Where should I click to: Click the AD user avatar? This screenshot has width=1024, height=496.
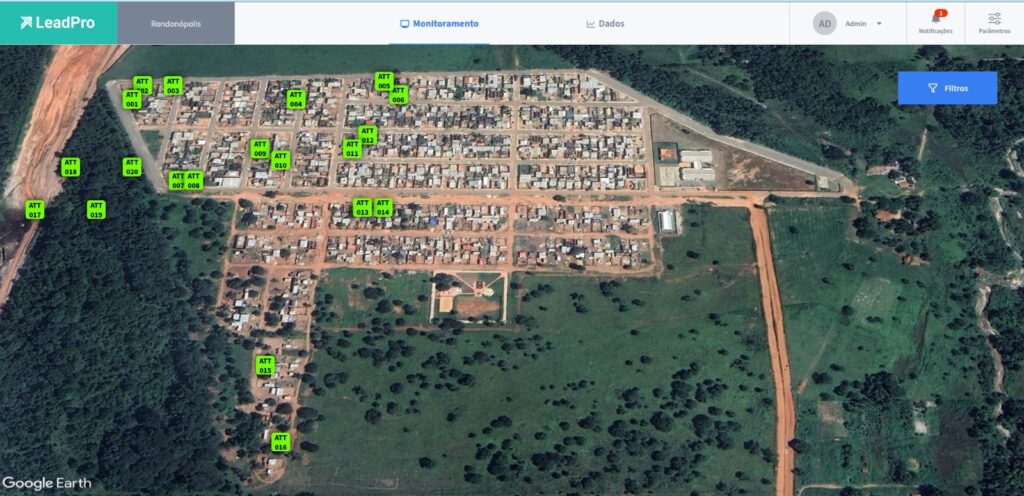click(x=825, y=23)
